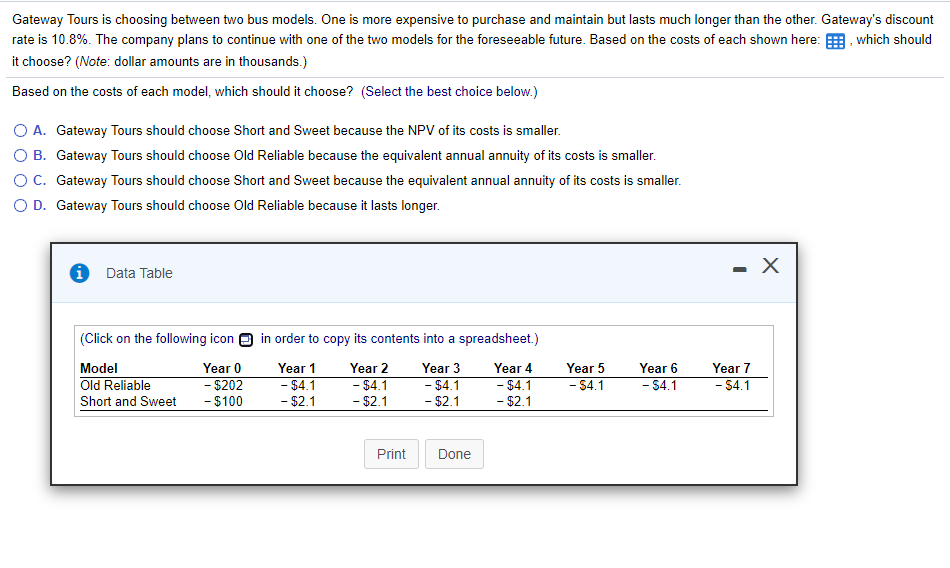Click the Short and Sweet row label
Image resolution: width=950 pixels, height=568 pixels.
(x=128, y=401)
